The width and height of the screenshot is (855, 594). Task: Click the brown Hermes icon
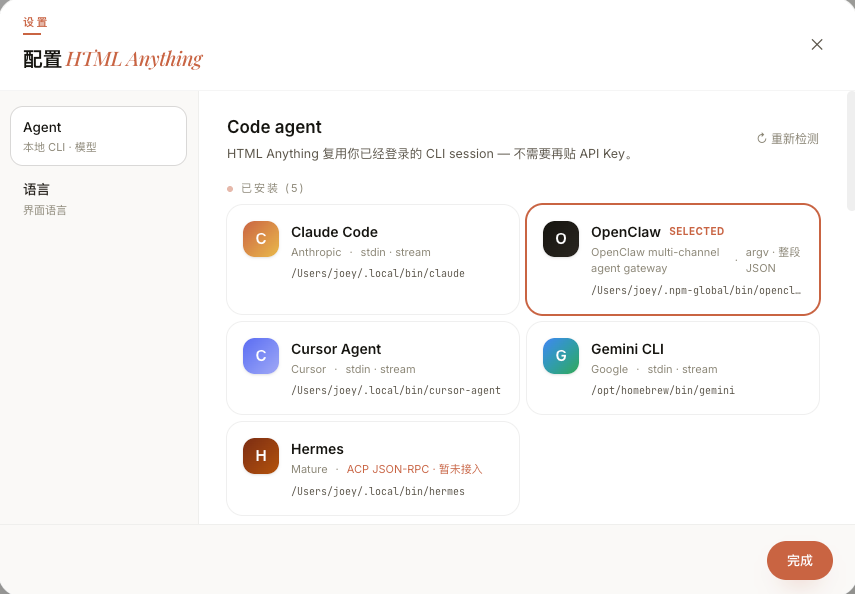coord(261,456)
